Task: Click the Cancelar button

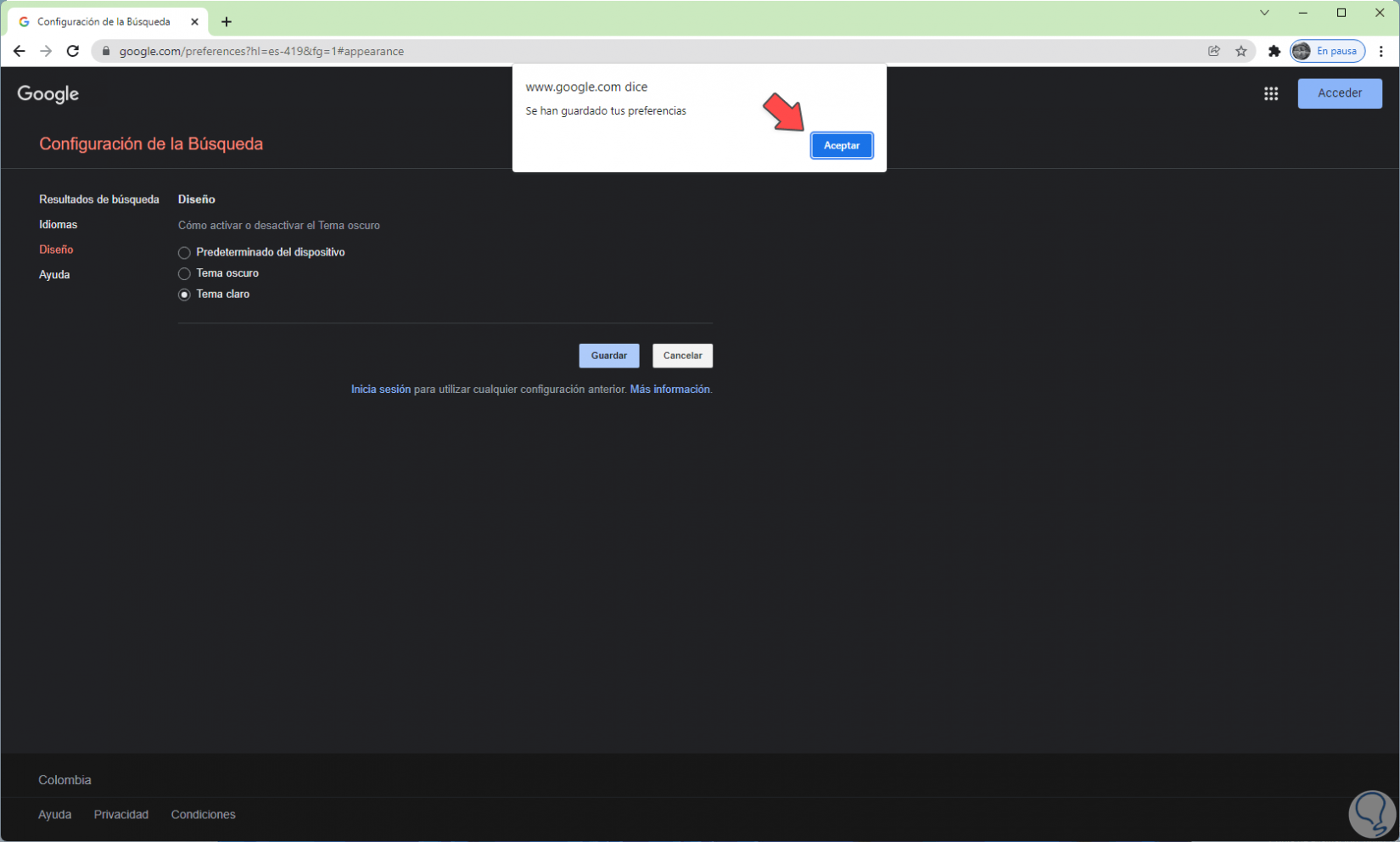Action: [x=683, y=356]
